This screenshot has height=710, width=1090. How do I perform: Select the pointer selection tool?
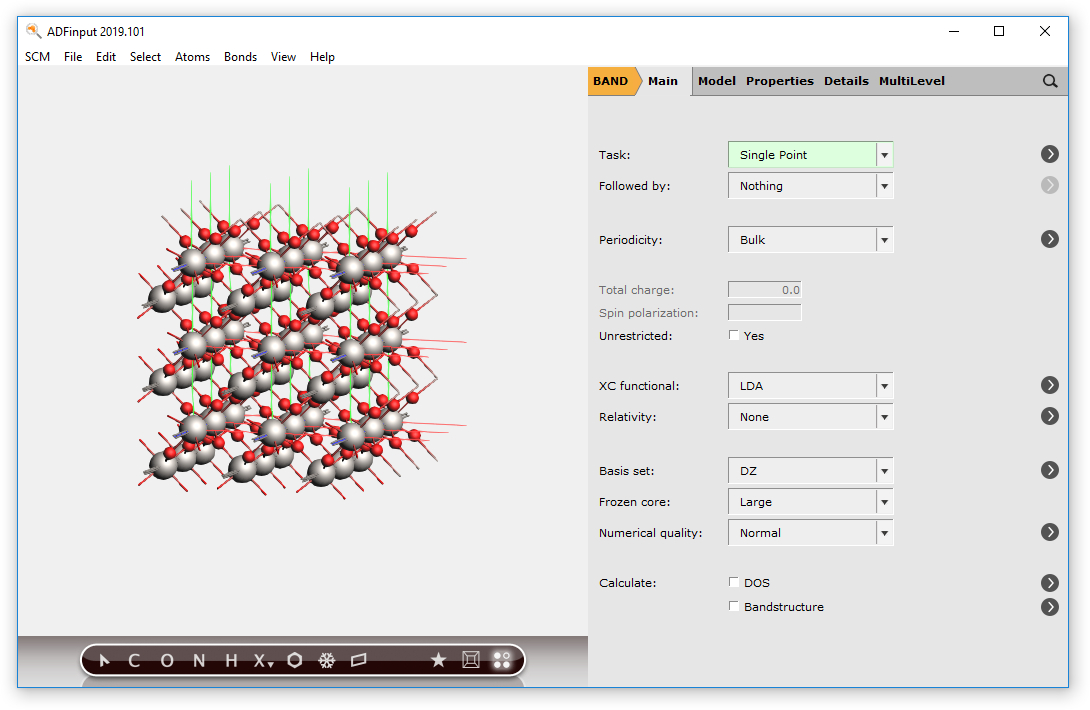105,660
